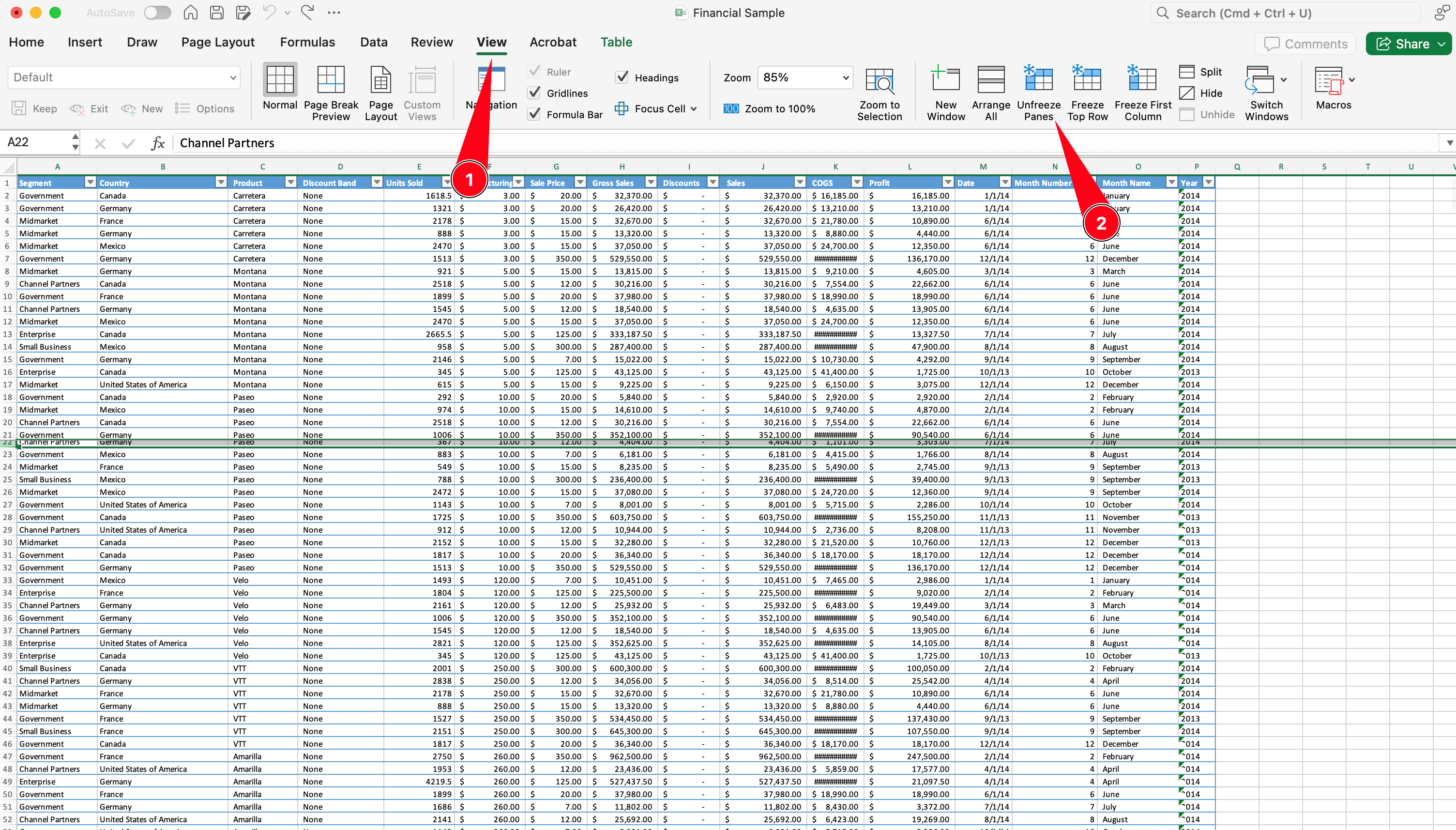Viewport: 1456px width, 830px height.
Task: Open the Segment column filter dropdown
Action: (90, 183)
